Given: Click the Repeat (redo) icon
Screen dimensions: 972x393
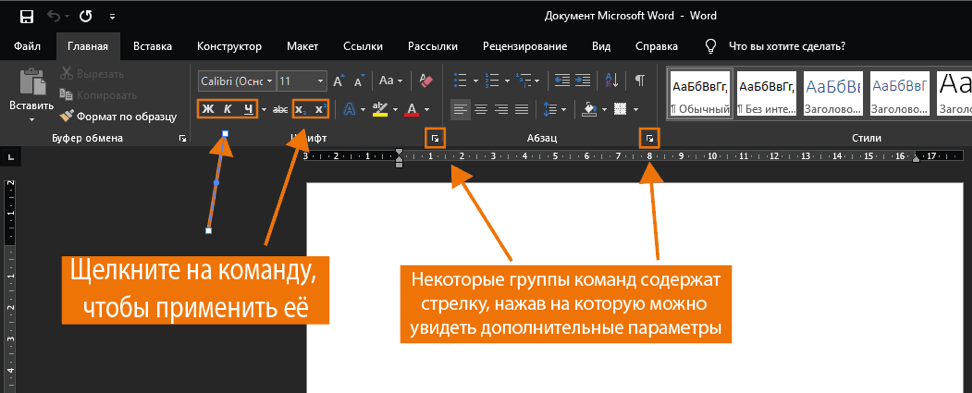Looking at the screenshot, I should [x=87, y=16].
